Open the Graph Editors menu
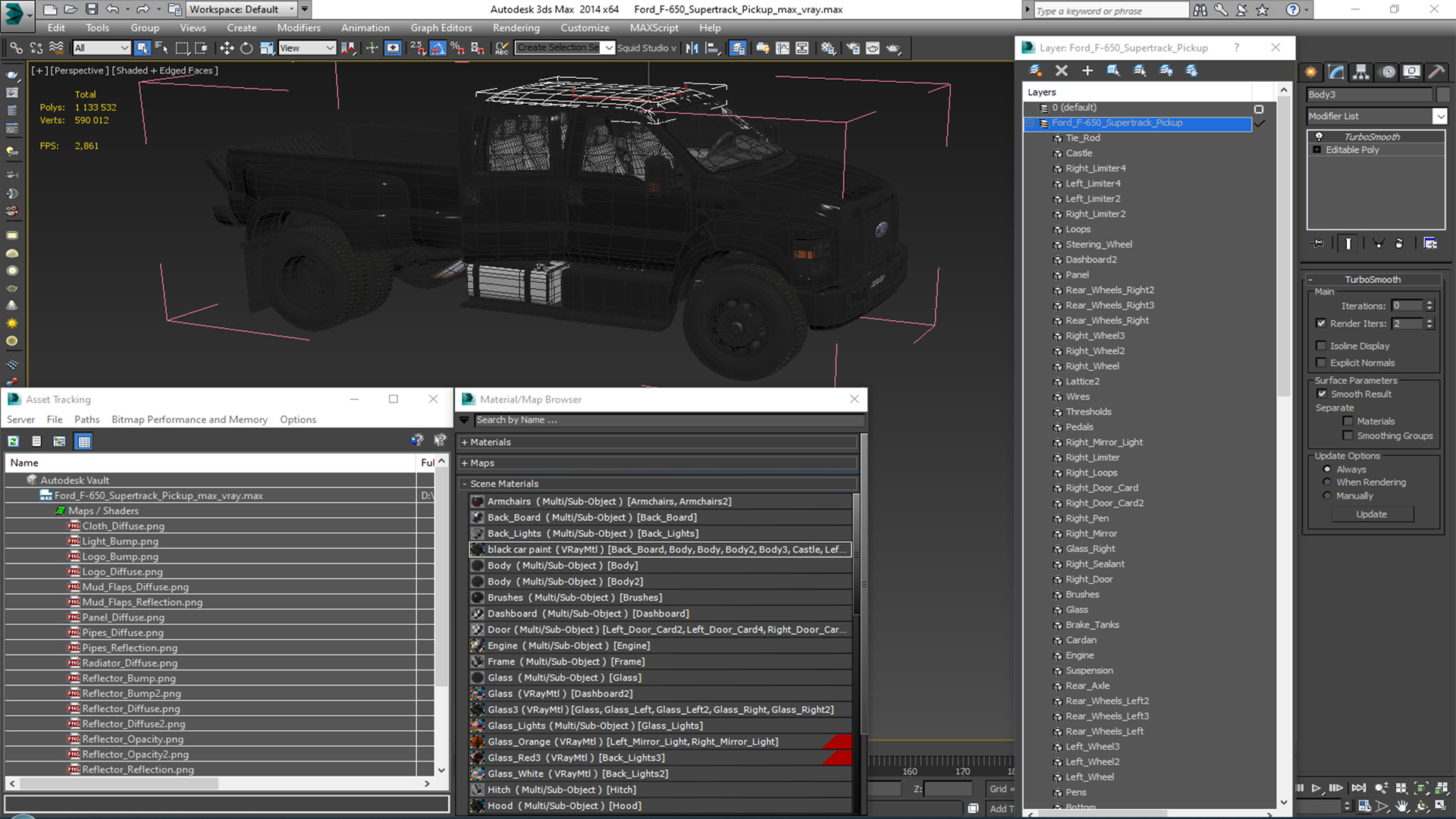The width and height of the screenshot is (1456, 819). coord(441,28)
